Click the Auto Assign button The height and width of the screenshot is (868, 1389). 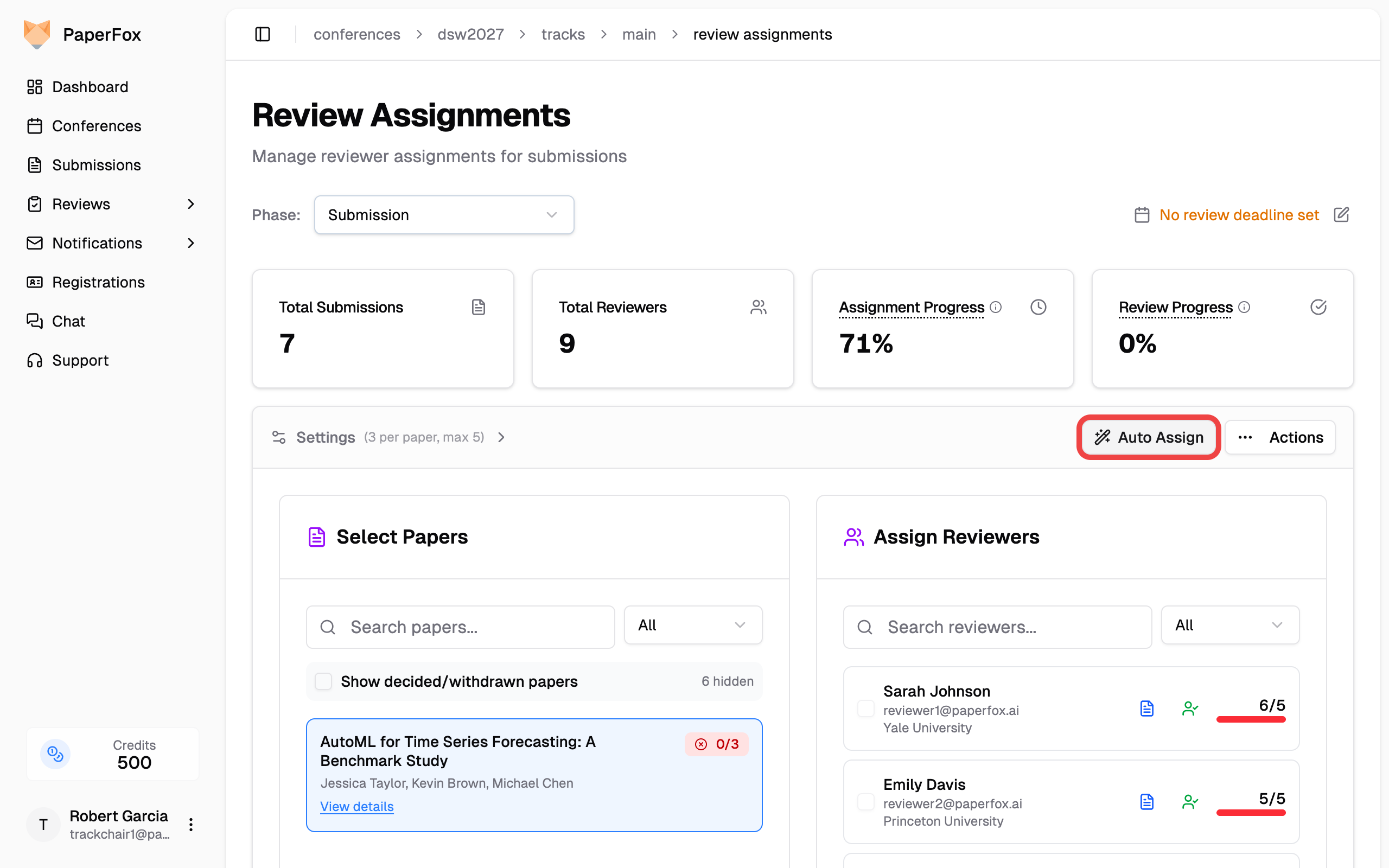click(1149, 437)
